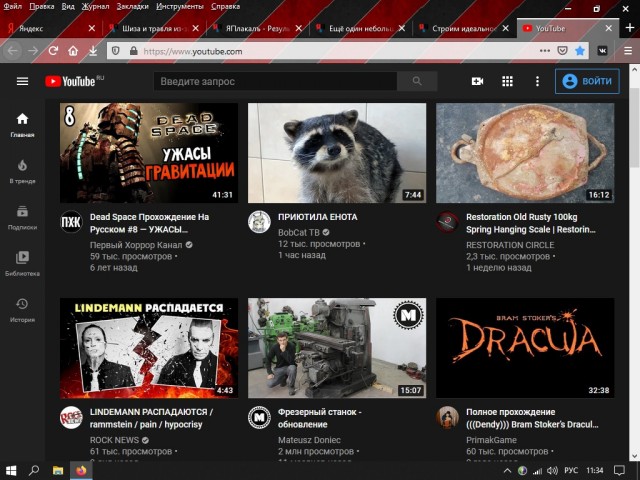Open В тренде in the sidebar
The image size is (640, 480).
tap(22, 171)
